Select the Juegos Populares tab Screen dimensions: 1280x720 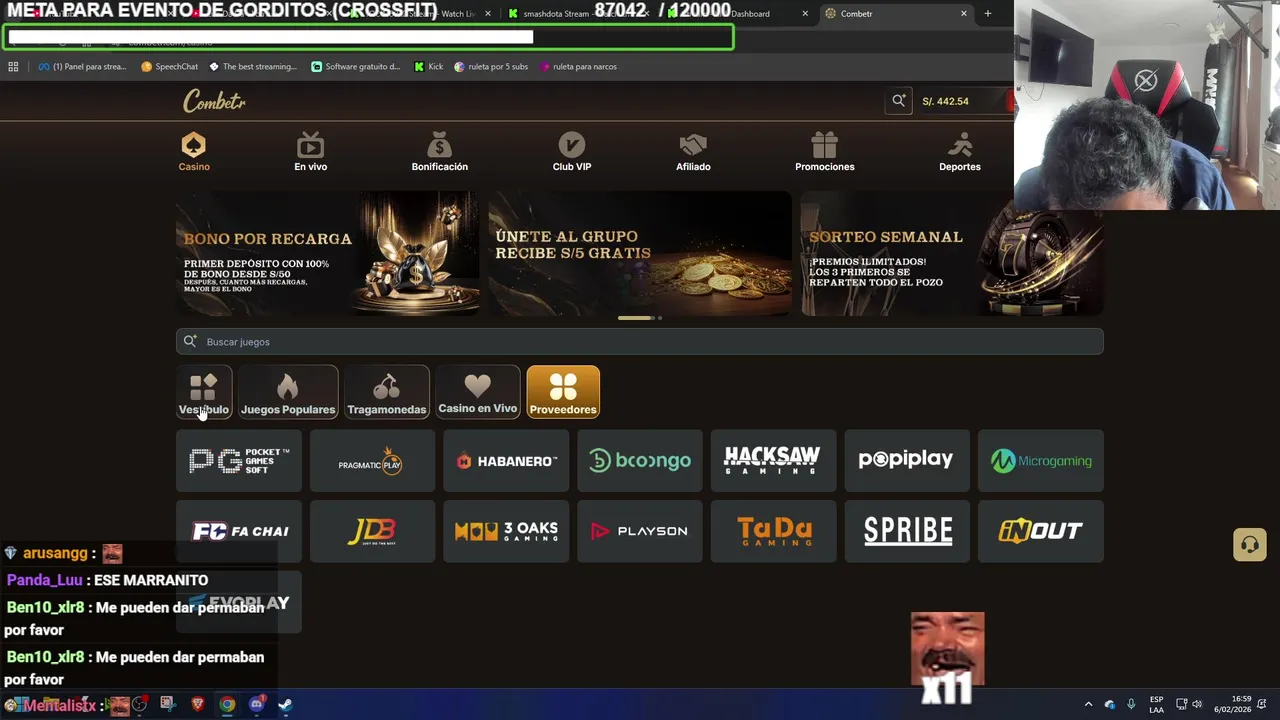[288, 392]
